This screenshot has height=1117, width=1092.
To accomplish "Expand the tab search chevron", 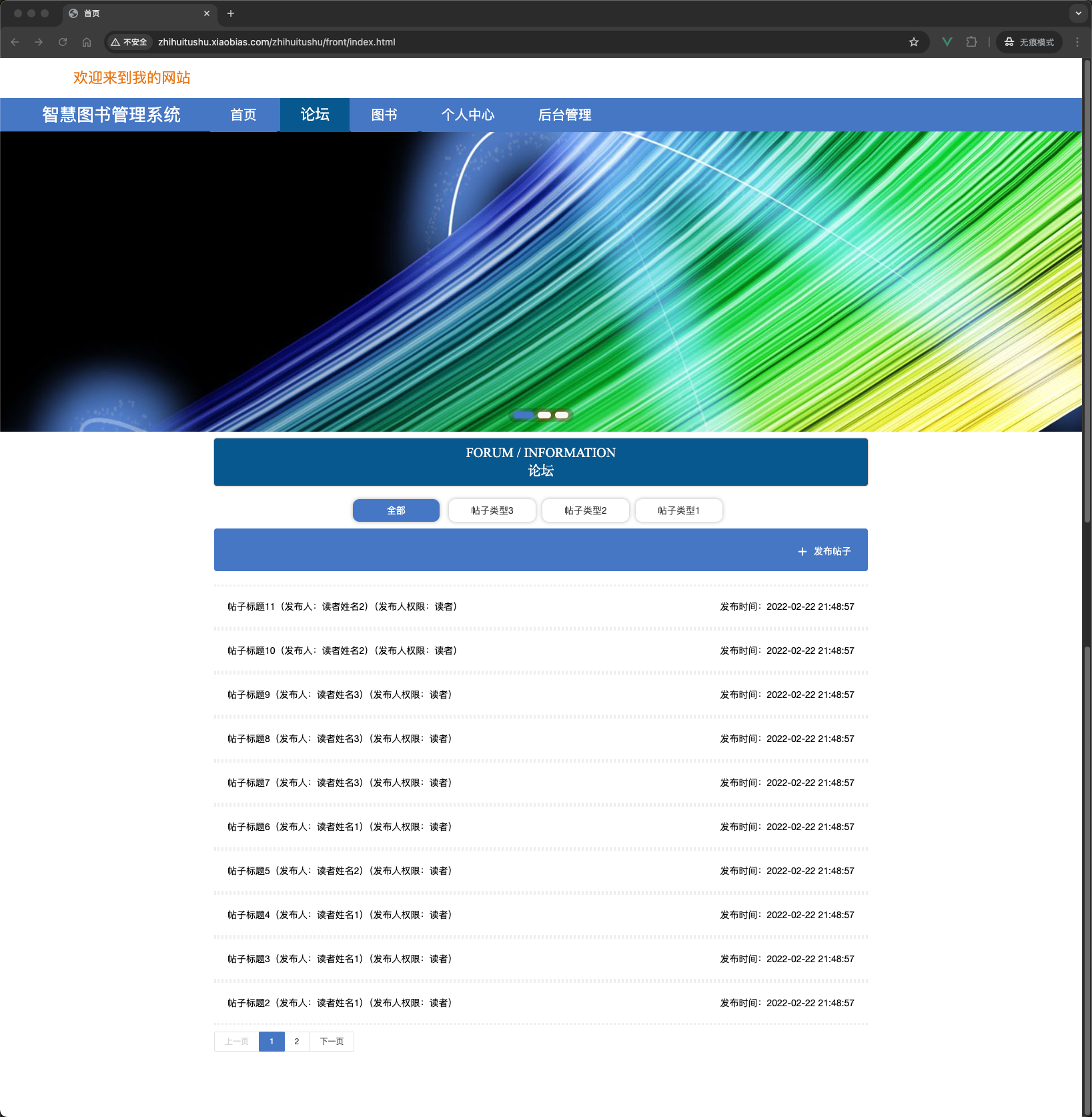I will tap(1079, 13).
